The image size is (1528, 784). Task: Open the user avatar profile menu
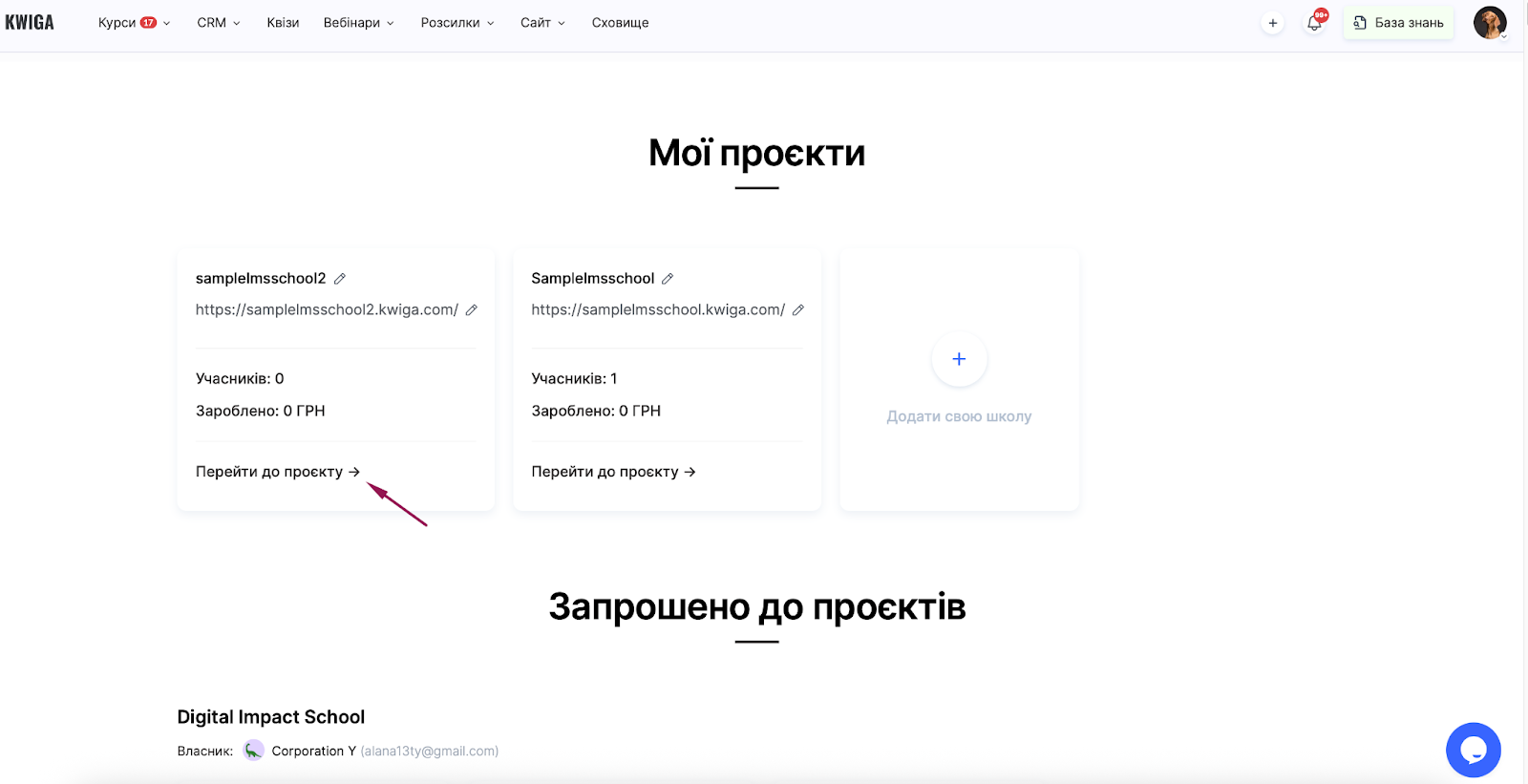coord(1490,22)
